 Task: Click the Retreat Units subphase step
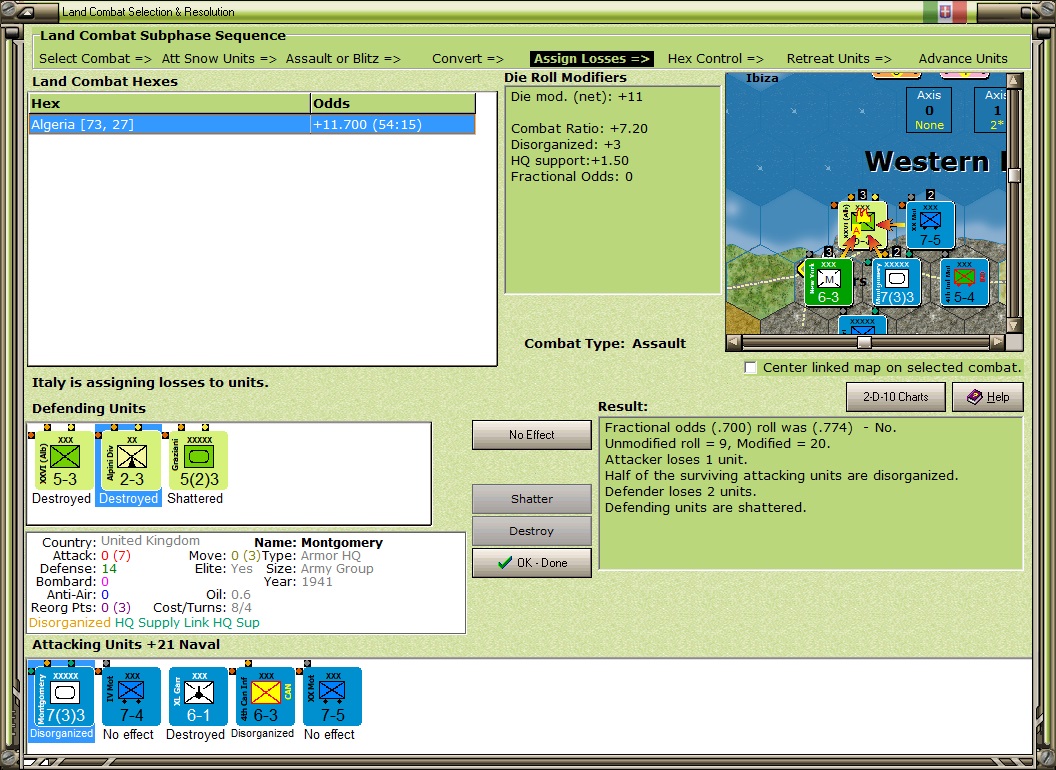click(x=838, y=59)
